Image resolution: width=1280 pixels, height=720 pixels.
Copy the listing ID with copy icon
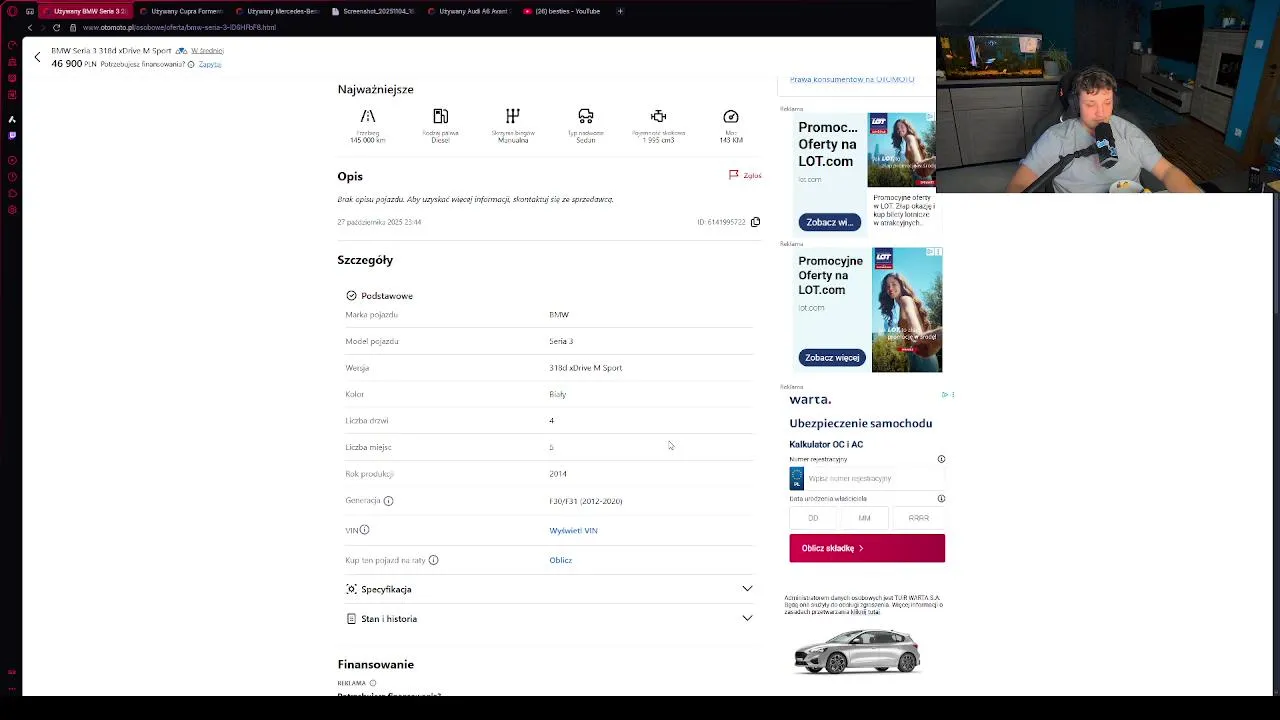pyautogui.click(x=755, y=222)
